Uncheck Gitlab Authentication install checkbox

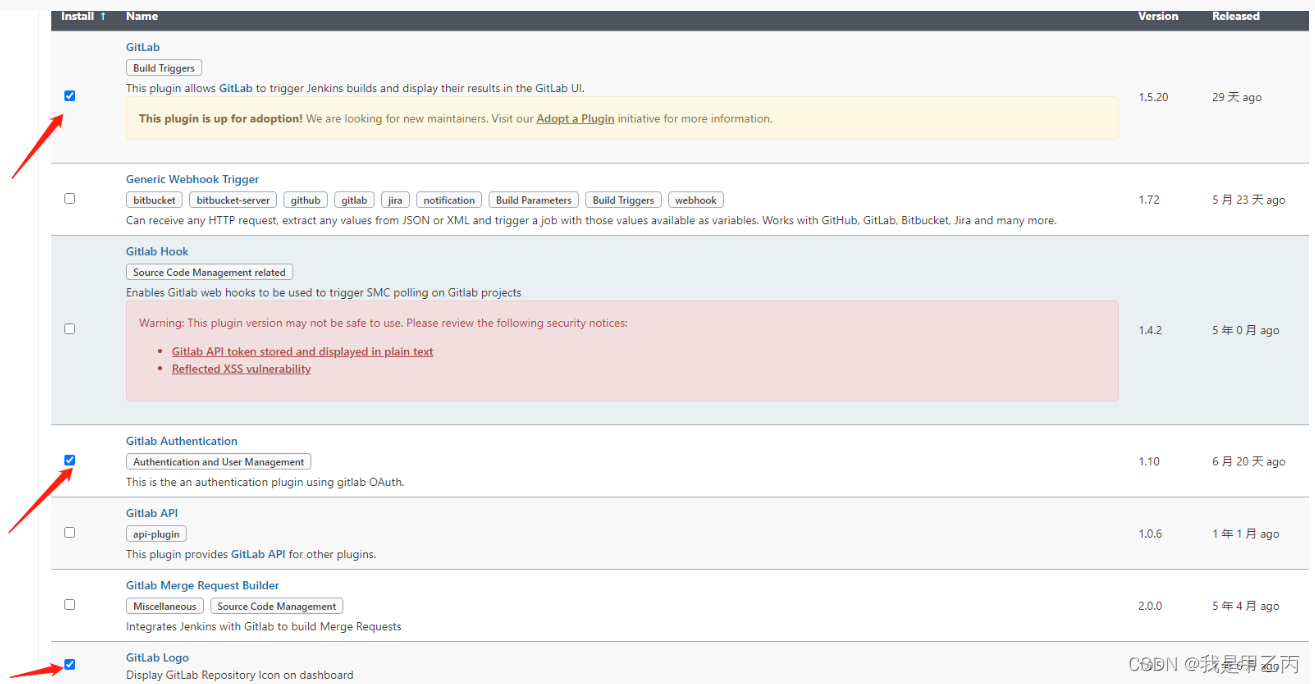[70, 460]
